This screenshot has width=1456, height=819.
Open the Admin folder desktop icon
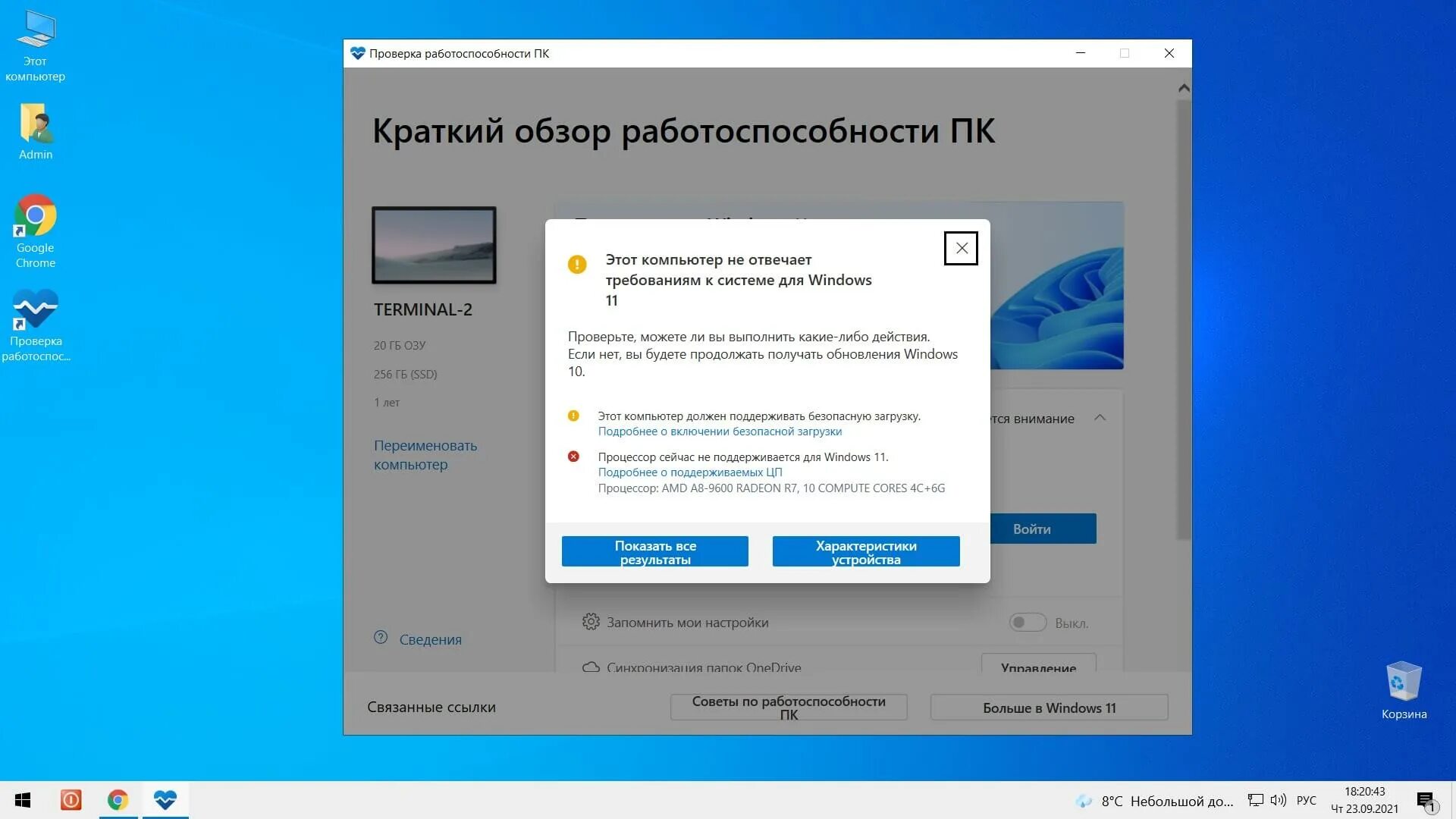point(36,132)
